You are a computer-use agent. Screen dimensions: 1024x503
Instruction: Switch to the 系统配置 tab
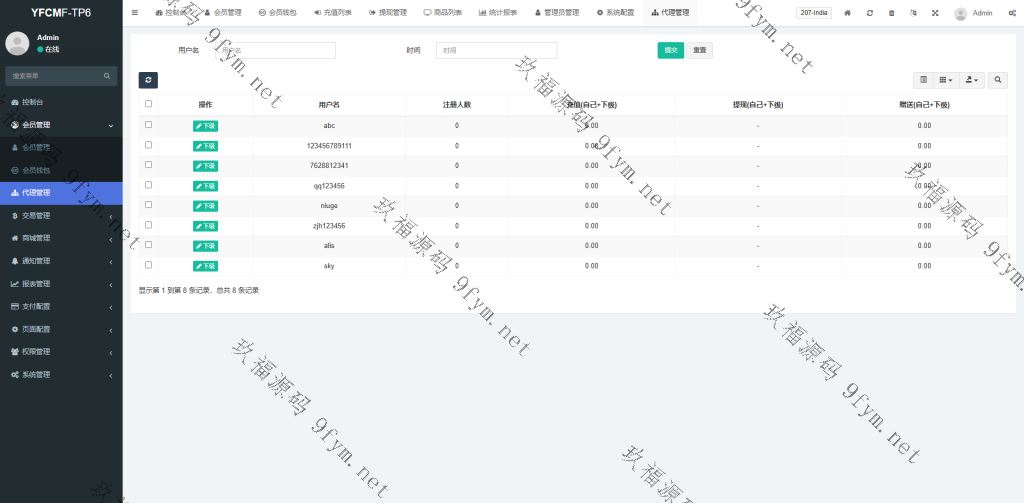(615, 13)
